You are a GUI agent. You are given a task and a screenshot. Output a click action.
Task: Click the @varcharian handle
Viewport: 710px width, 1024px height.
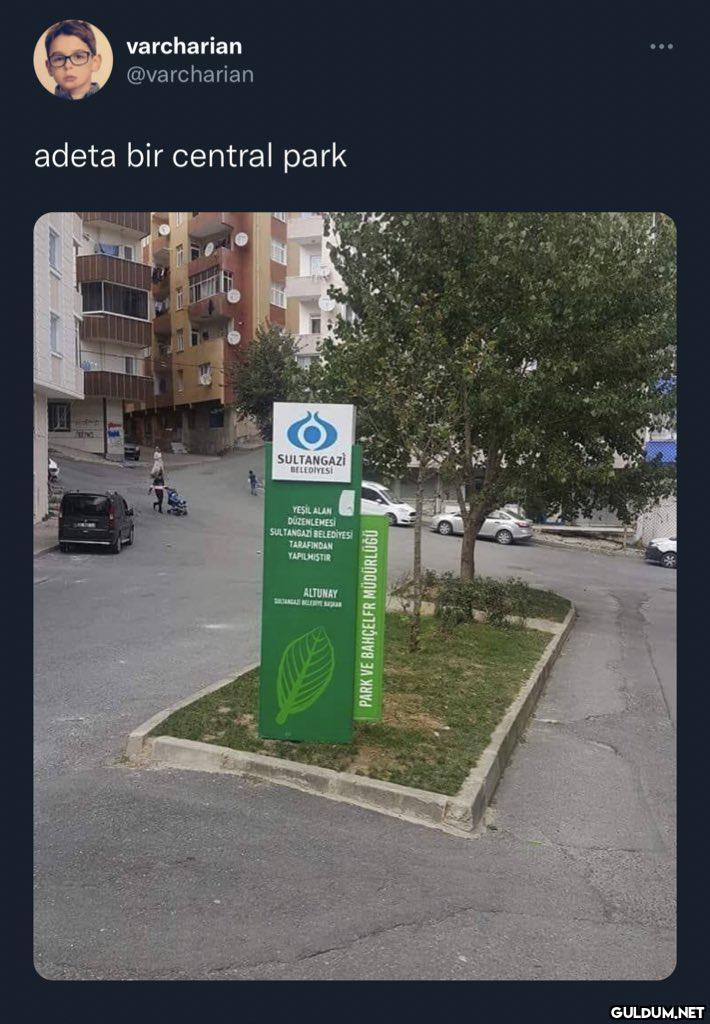[190, 74]
